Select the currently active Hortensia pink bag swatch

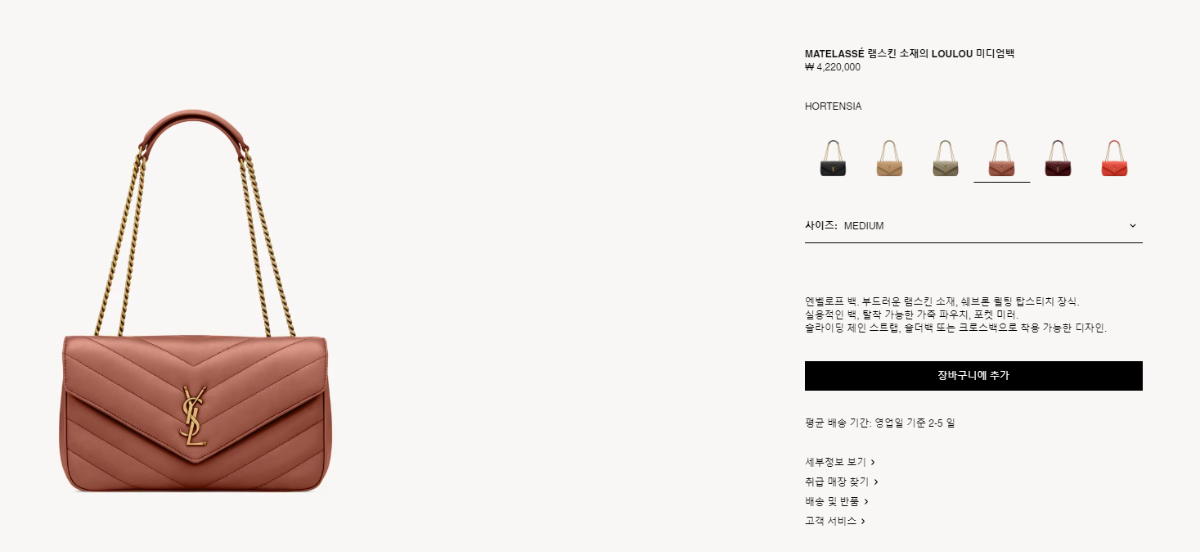click(1002, 158)
